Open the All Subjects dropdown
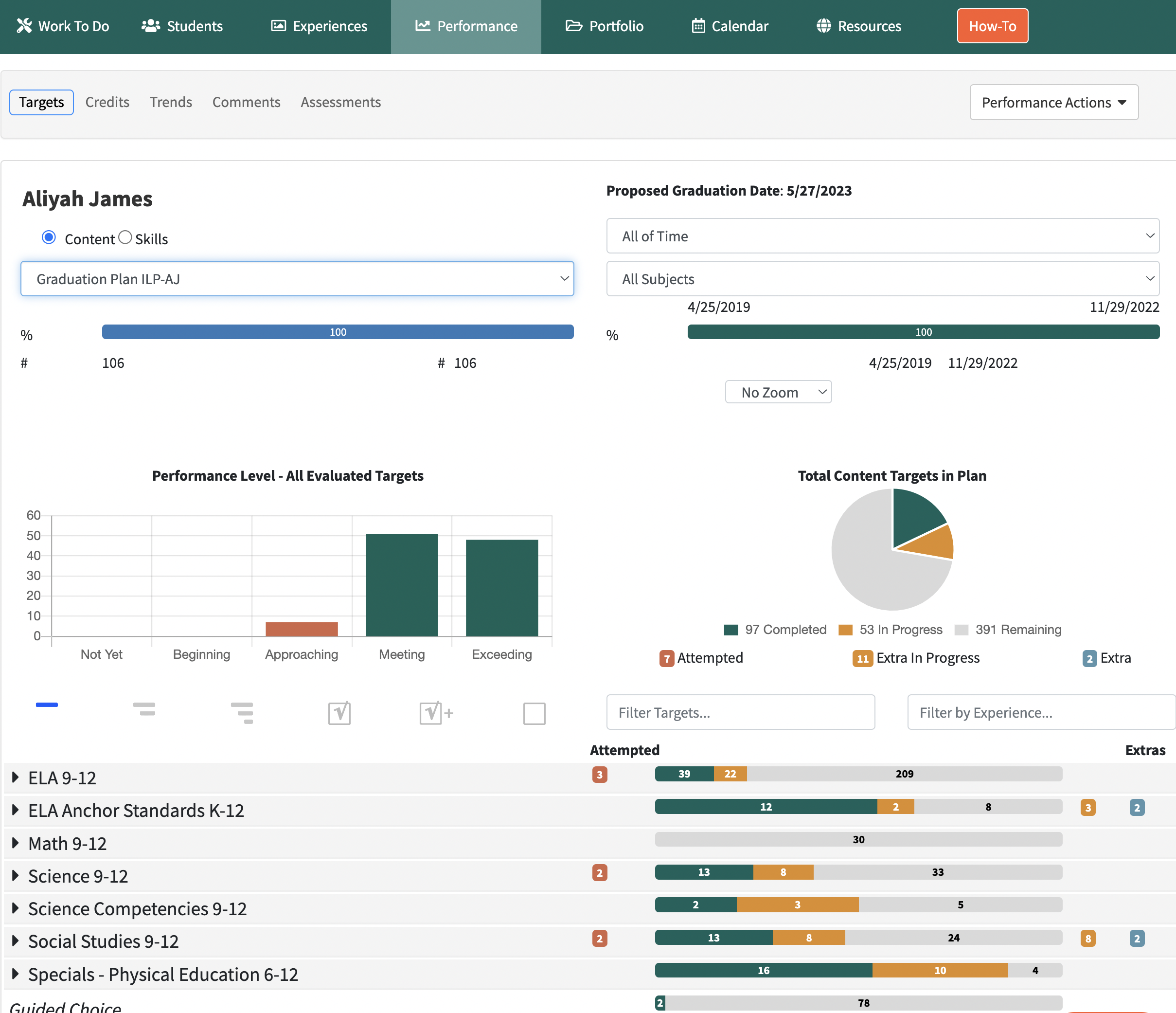 [883, 279]
